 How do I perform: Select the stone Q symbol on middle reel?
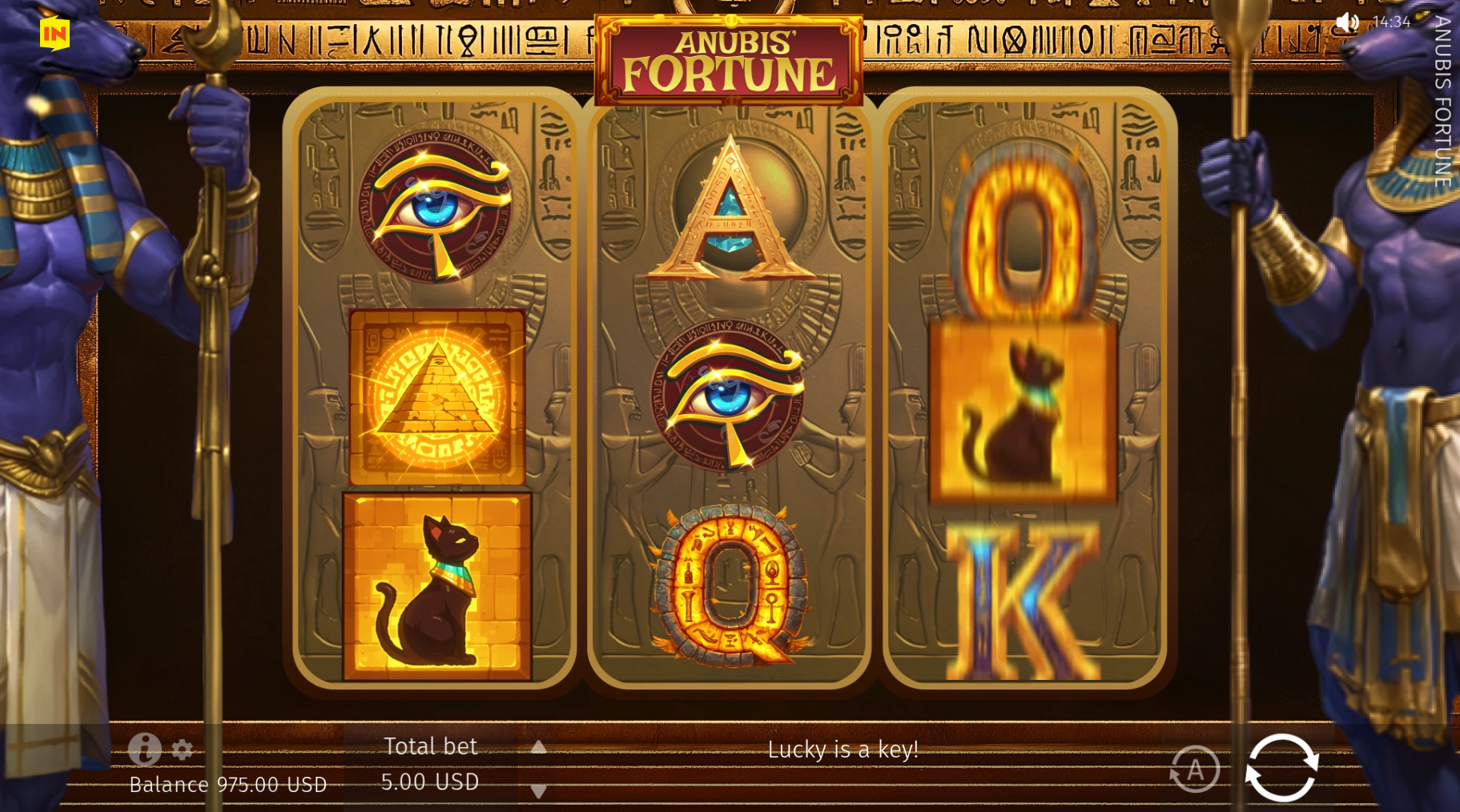tap(730, 585)
